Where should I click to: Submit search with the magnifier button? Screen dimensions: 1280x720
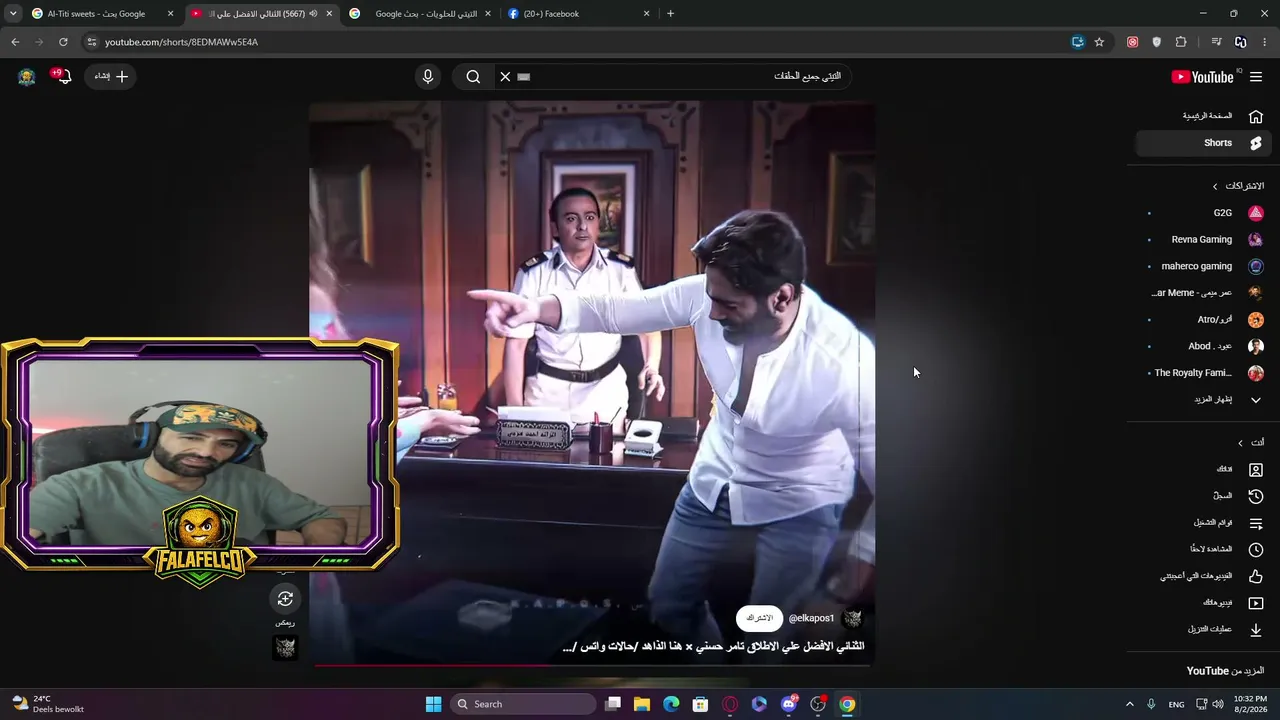pos(473,77)
